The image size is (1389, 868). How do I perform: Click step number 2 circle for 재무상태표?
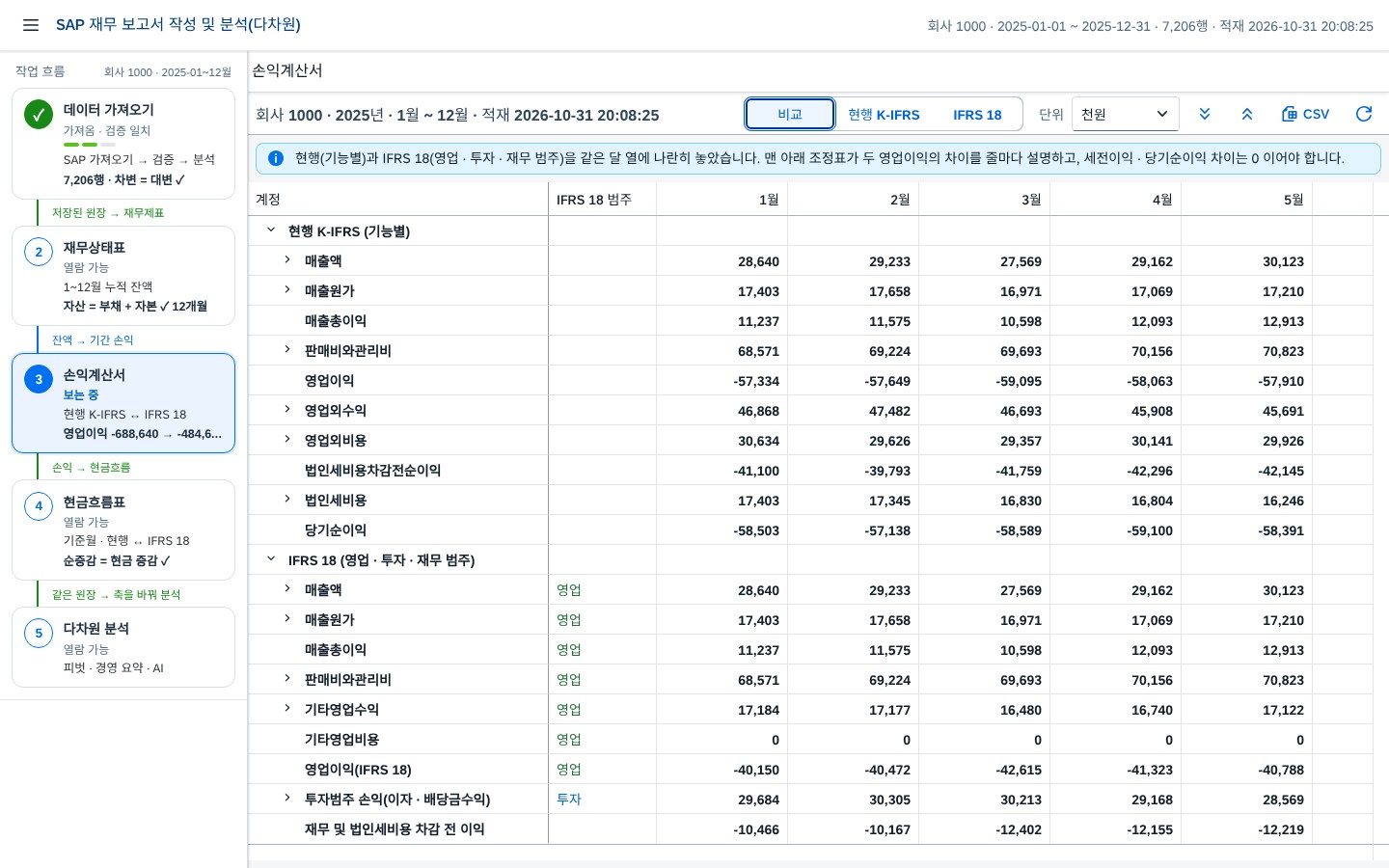[39, 253]
